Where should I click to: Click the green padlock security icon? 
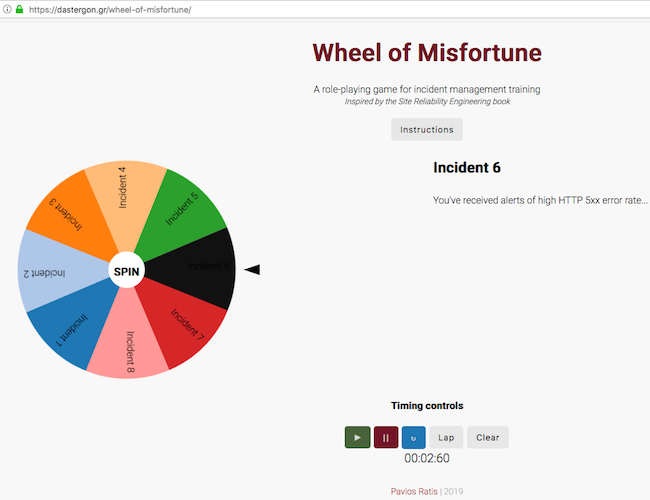click(18, 10)
